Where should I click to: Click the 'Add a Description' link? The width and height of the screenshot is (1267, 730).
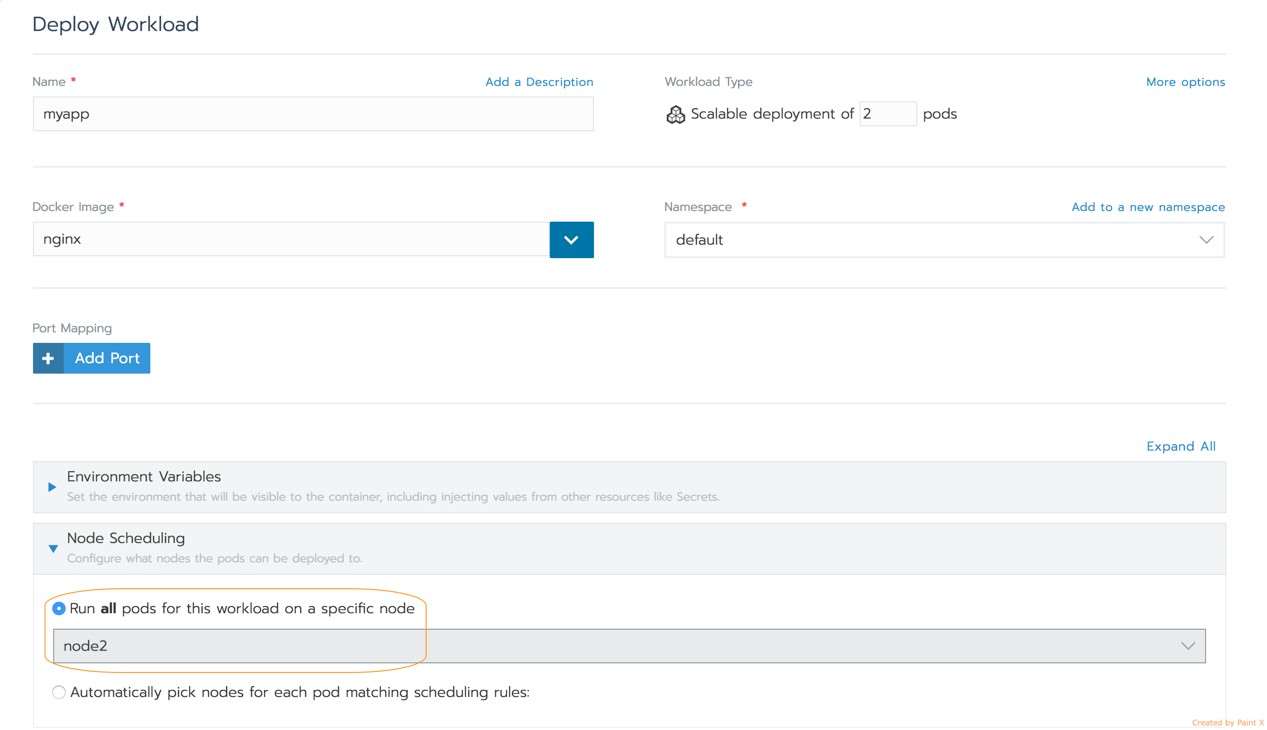(x=539, y=82)
